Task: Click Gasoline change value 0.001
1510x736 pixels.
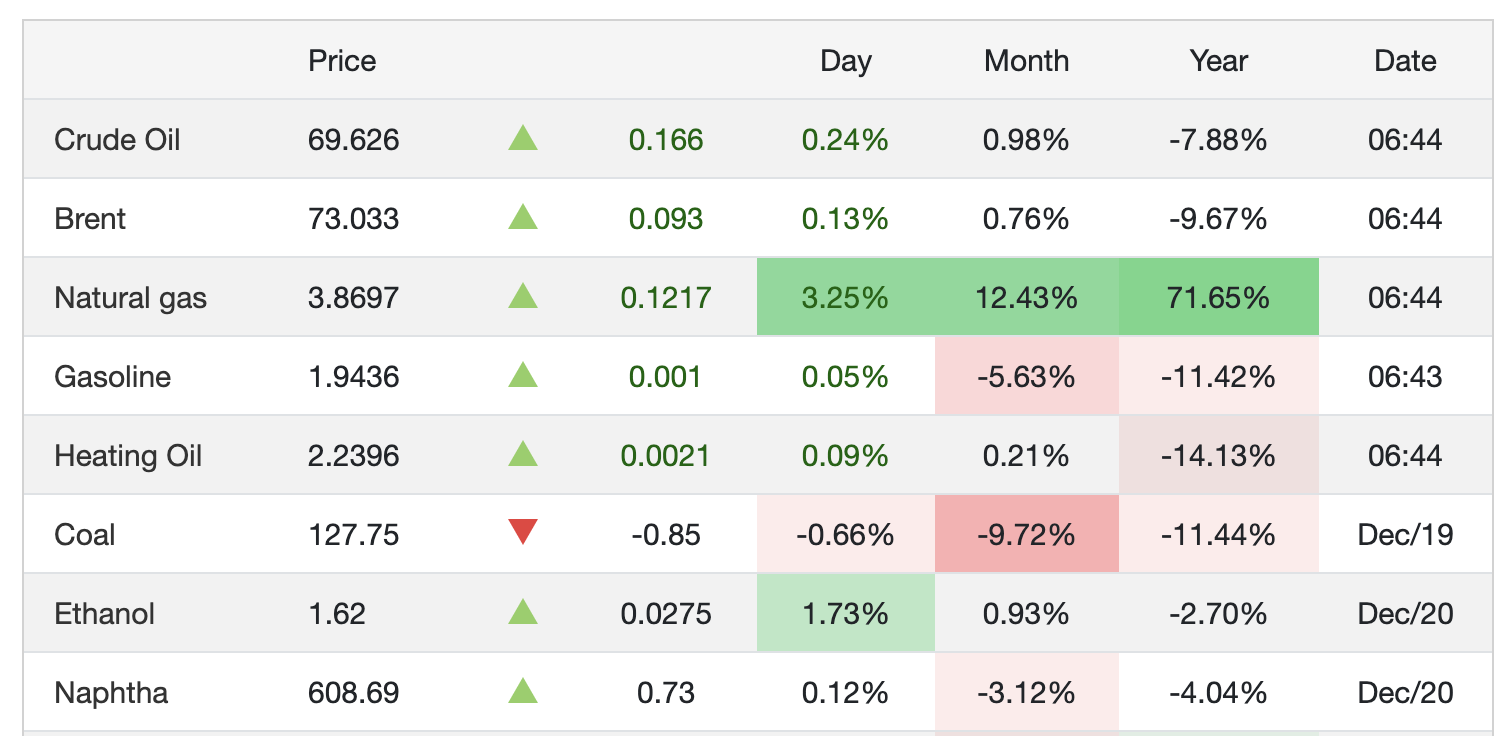Action: click(x=666, y=376)
